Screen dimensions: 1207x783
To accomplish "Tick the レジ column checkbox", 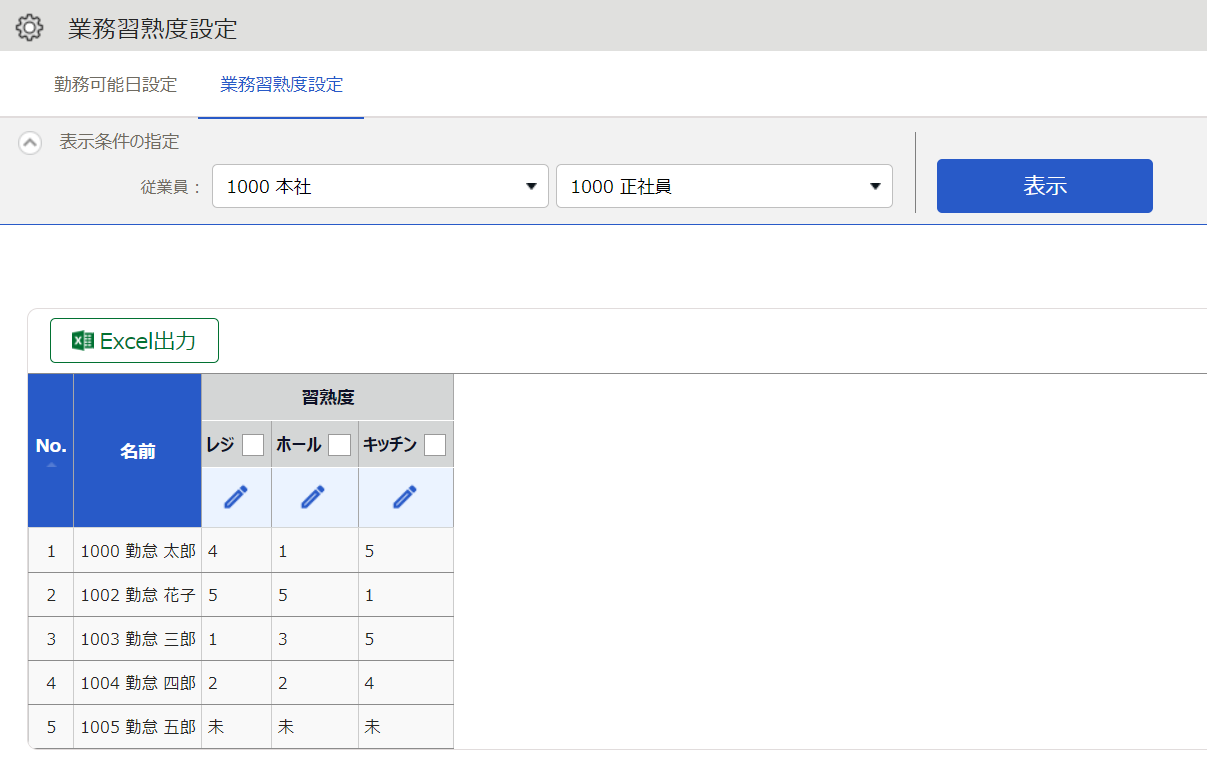I will coord(253,445).
